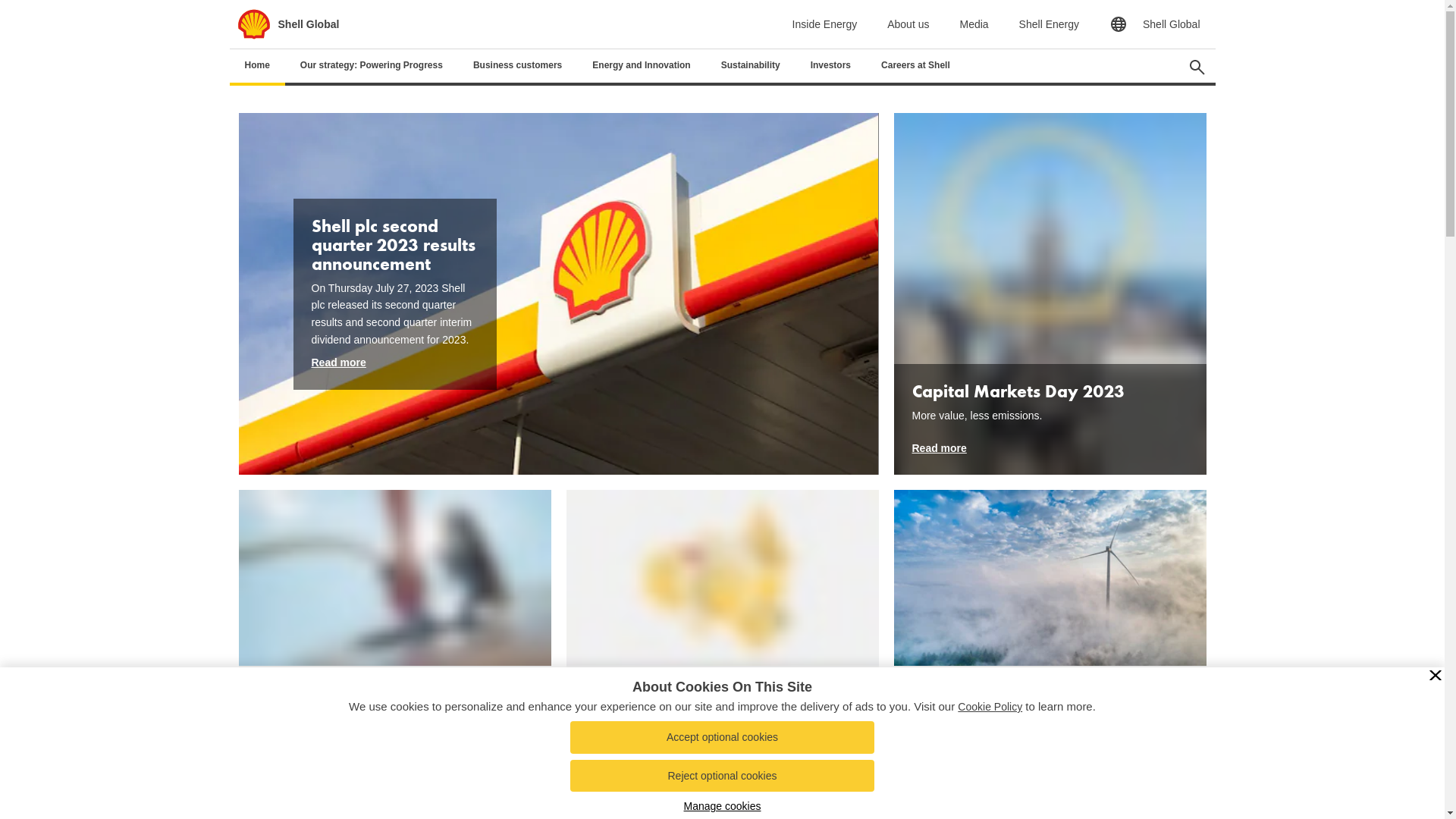
Task: Select the Home tab
Action: coord(257,65)
